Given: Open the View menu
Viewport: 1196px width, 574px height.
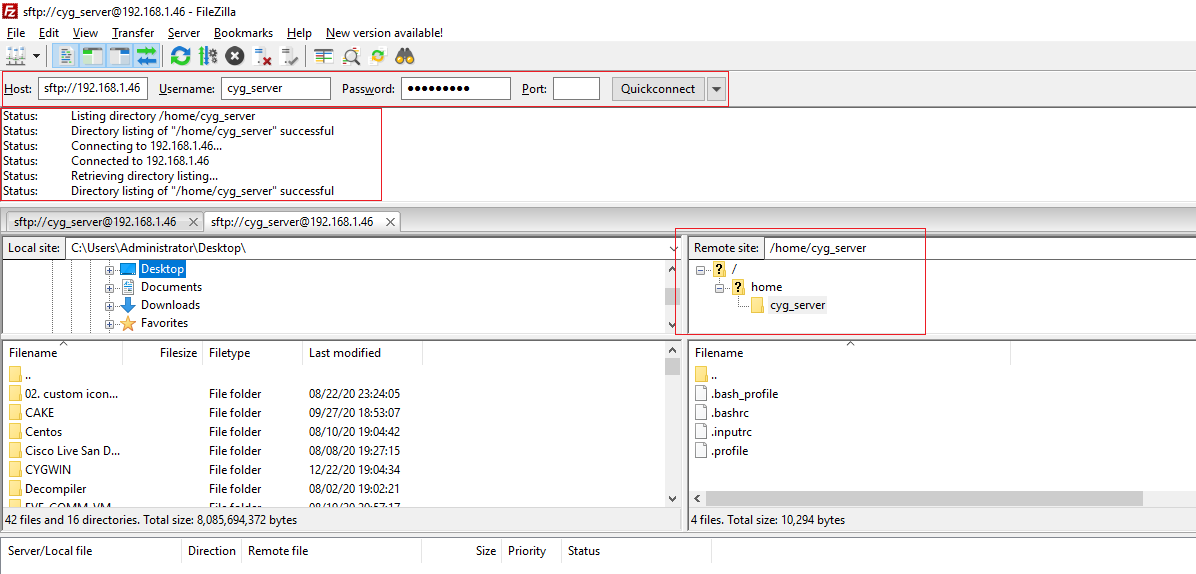Looking at the screenshot, I should [x=85, y=33].
